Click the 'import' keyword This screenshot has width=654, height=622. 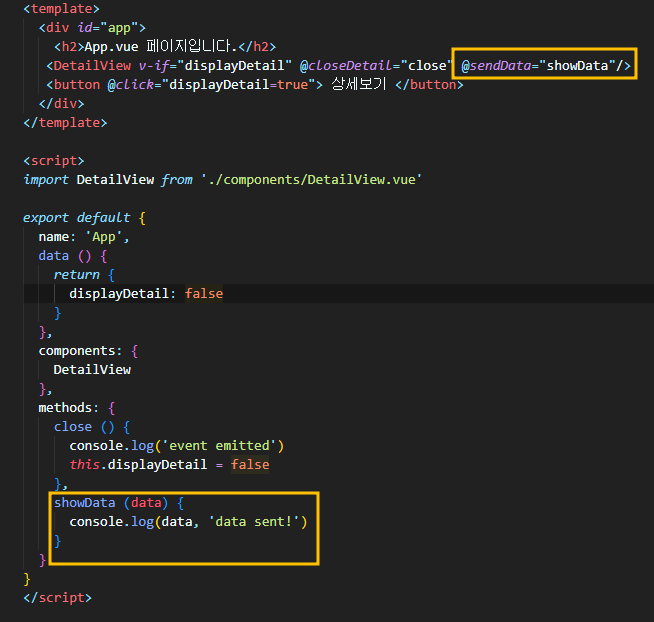pyautogui.click(x=46, y=180)
